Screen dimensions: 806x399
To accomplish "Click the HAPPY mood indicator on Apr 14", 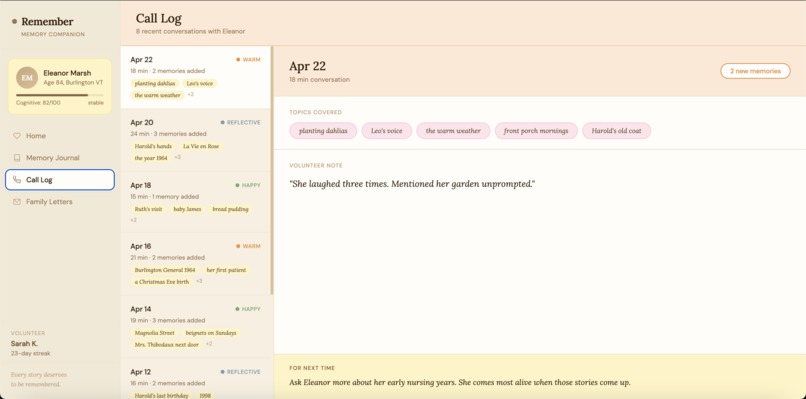I will [x=248, y=309].
